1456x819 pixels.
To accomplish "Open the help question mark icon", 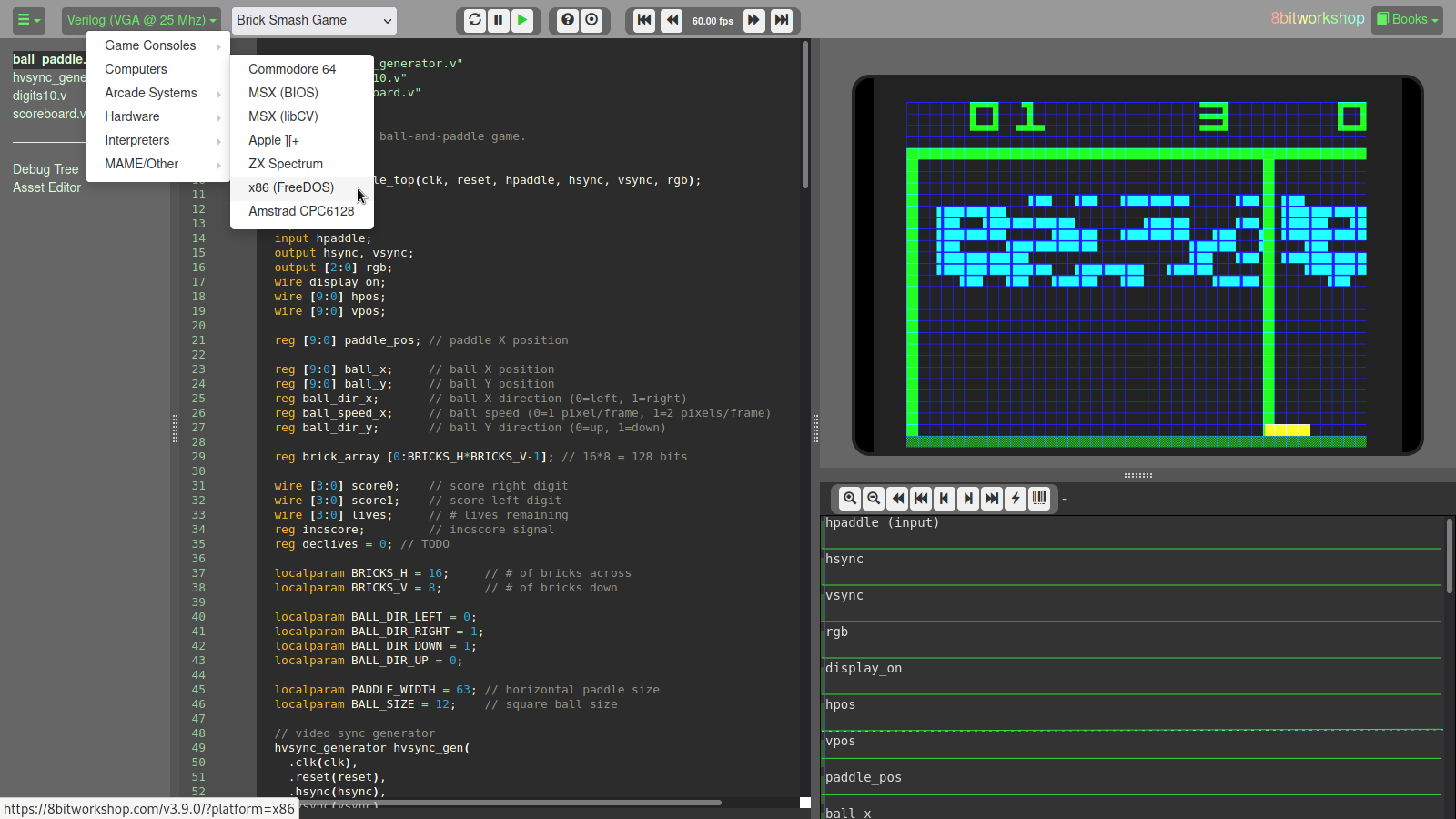I will point(568,20).
